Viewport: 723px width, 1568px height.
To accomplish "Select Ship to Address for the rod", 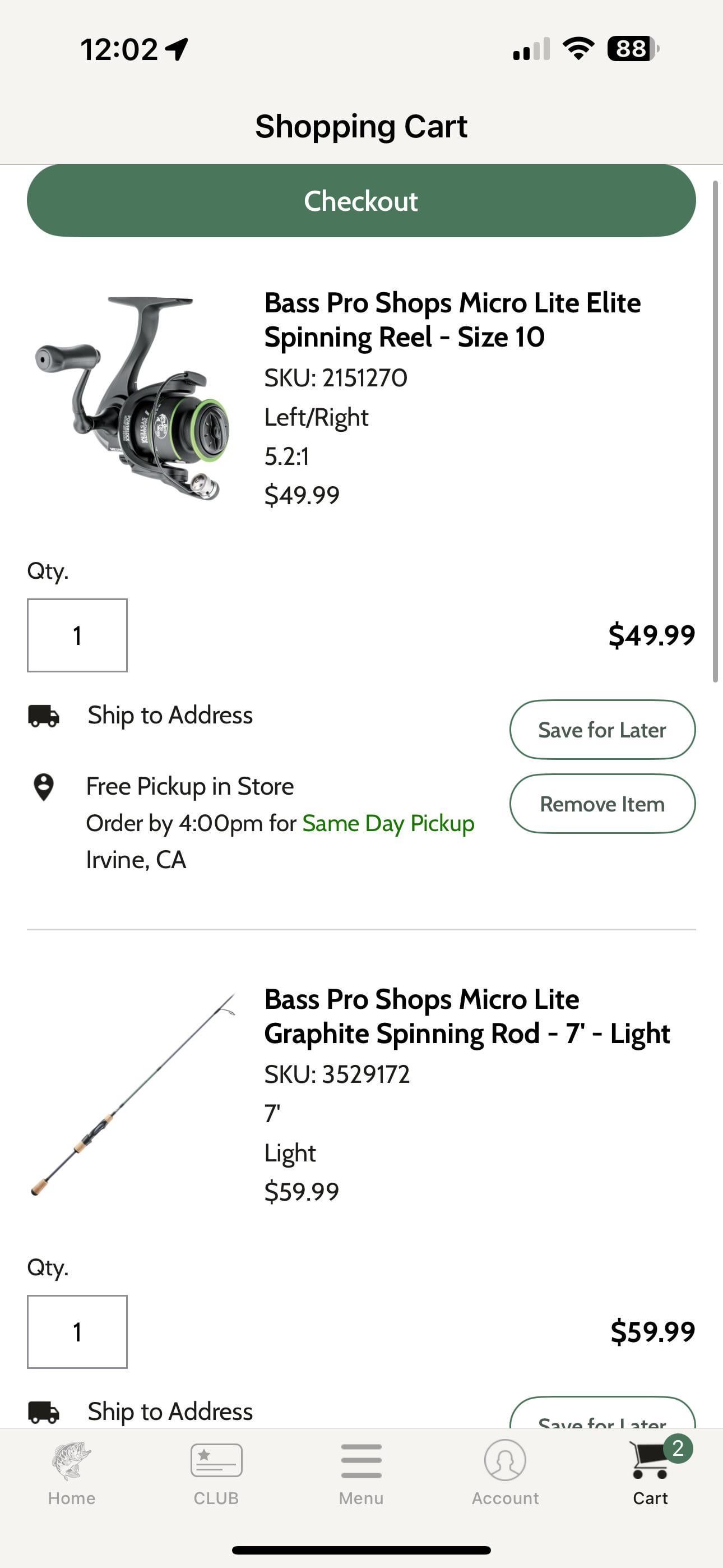I will click(170, 1412).
